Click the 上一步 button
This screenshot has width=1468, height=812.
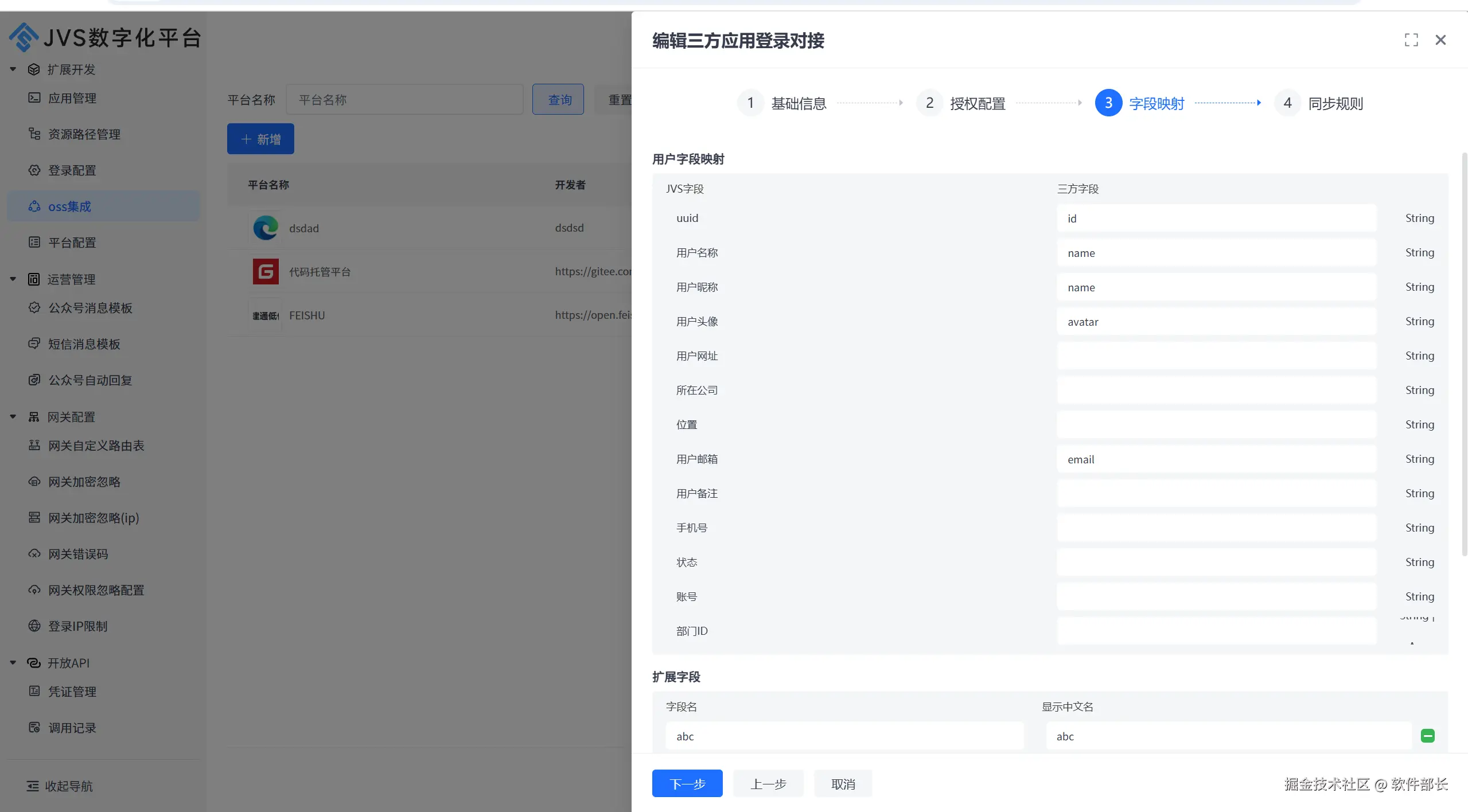768,783
